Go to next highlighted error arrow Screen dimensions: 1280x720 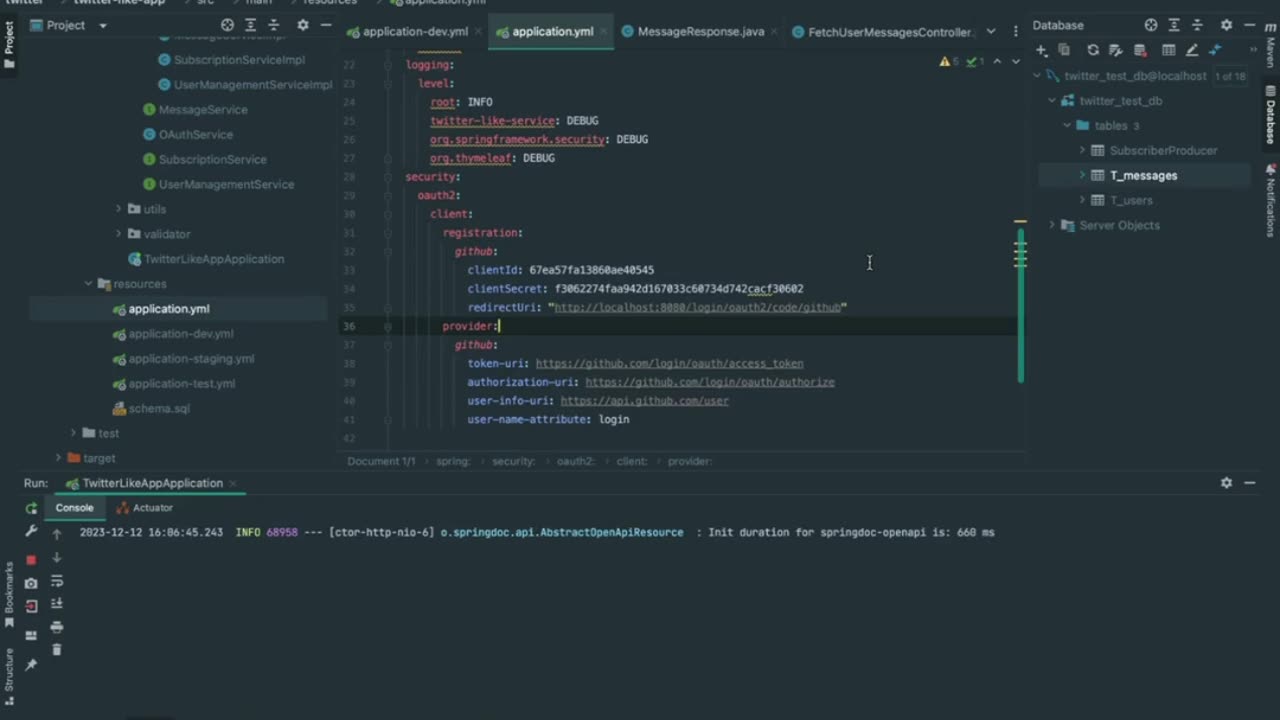click(x=1016, y=61)
